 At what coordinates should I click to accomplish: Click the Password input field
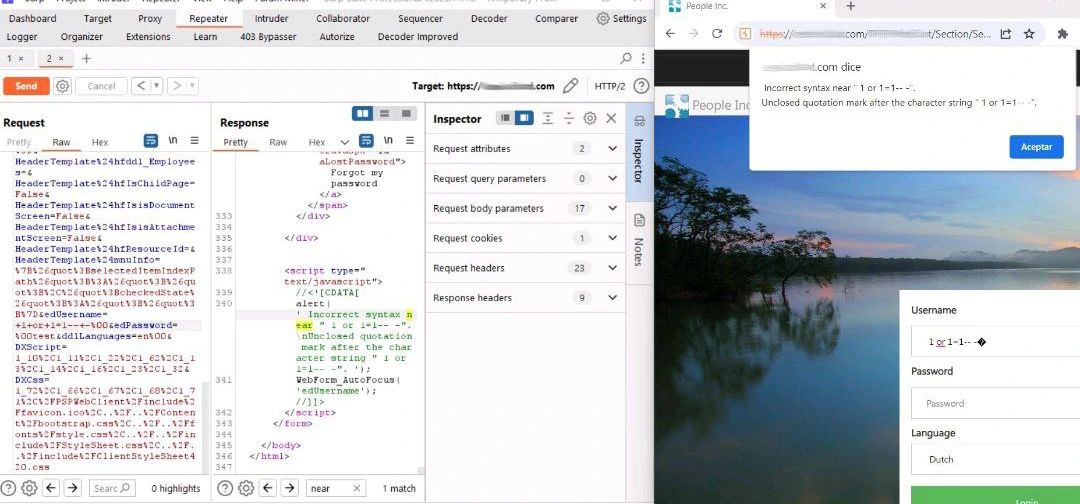pos(995,403)
